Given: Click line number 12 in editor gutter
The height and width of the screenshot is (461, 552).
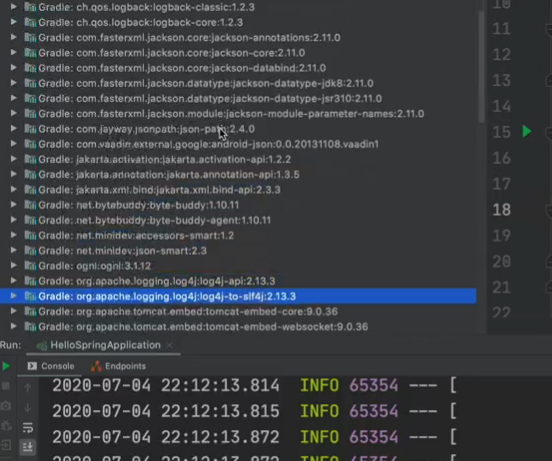Looking at the screenshot, I should tap(501, 54).
